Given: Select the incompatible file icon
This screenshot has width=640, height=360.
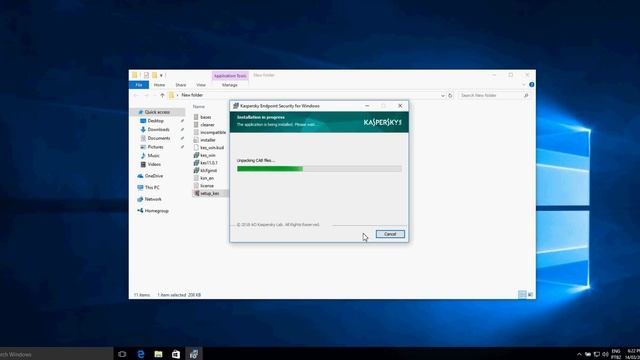Looking at the screenshot, I should (196, 132).
